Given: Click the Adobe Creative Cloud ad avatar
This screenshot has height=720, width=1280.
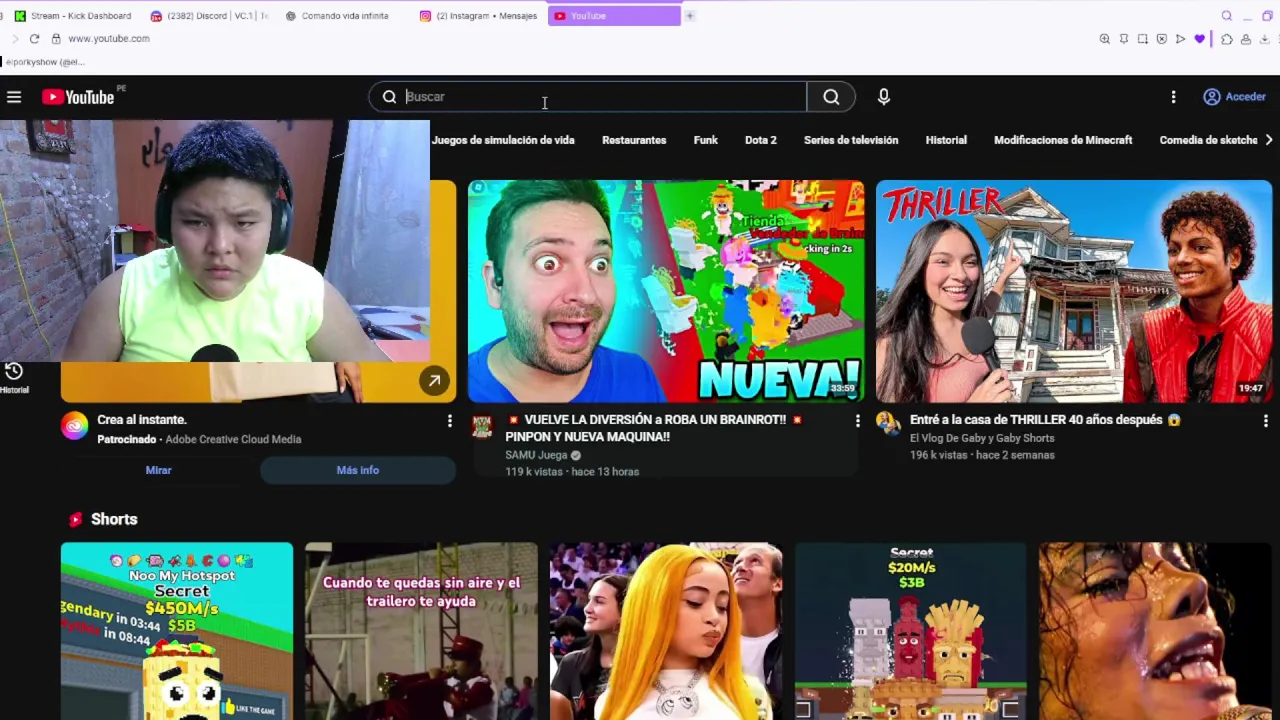Looking at the screenshot, I should pyautogui.click(x=75, y=426).
